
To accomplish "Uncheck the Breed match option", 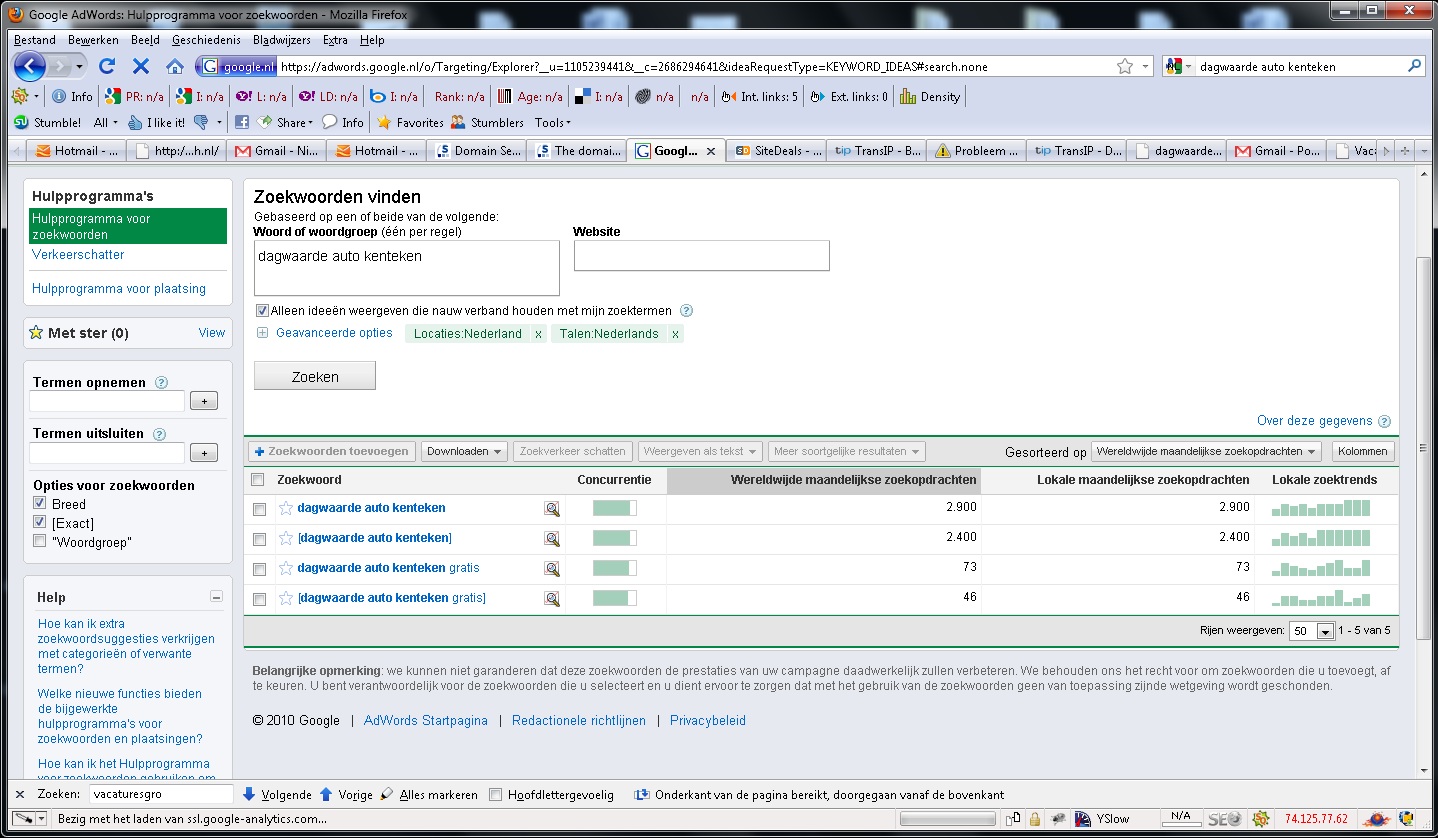I will 39,504.
